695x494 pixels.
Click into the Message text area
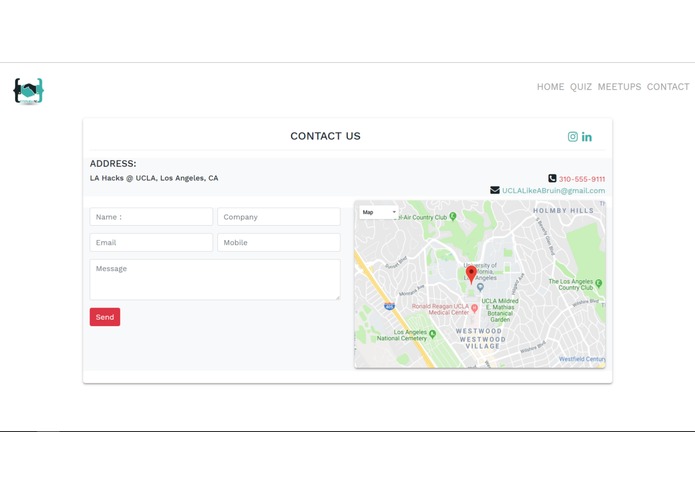(x=215, y=280)
